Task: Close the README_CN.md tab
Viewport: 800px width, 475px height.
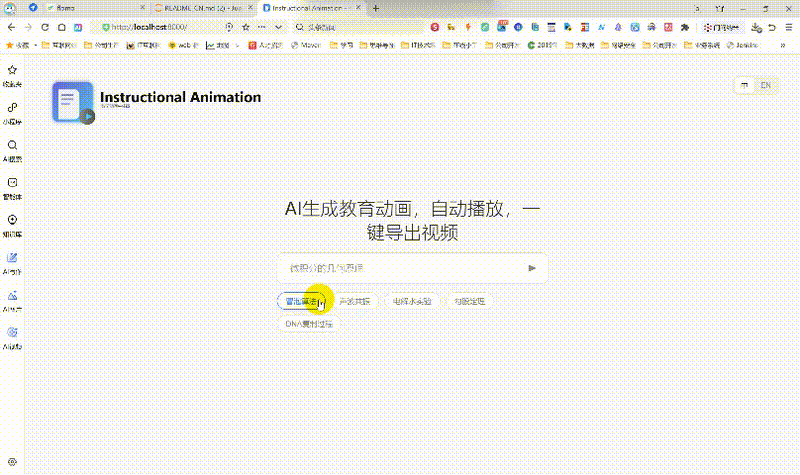Action: (251, 8)
